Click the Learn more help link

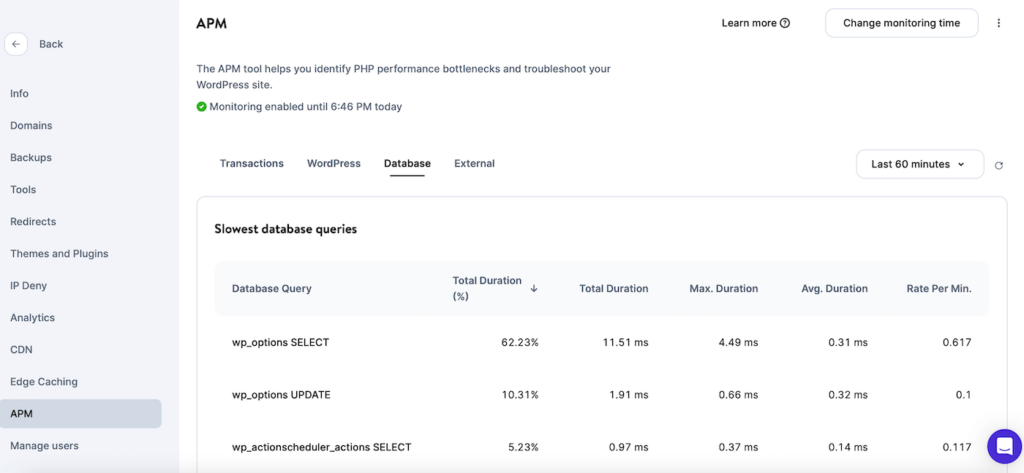click(x=755, y=23)
